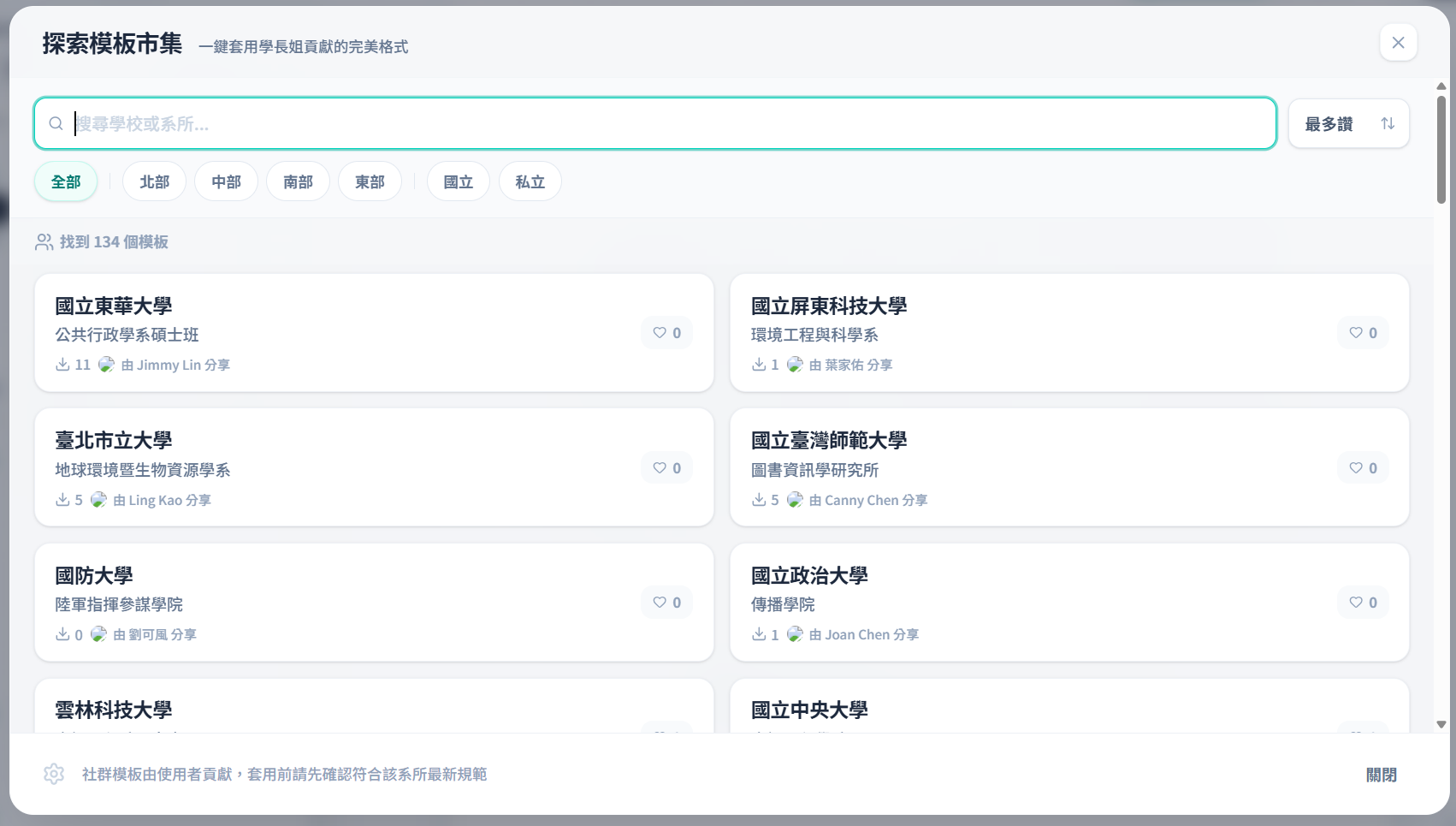
Task: Like the 國防大學 template
Action: [x=667, y=603]
